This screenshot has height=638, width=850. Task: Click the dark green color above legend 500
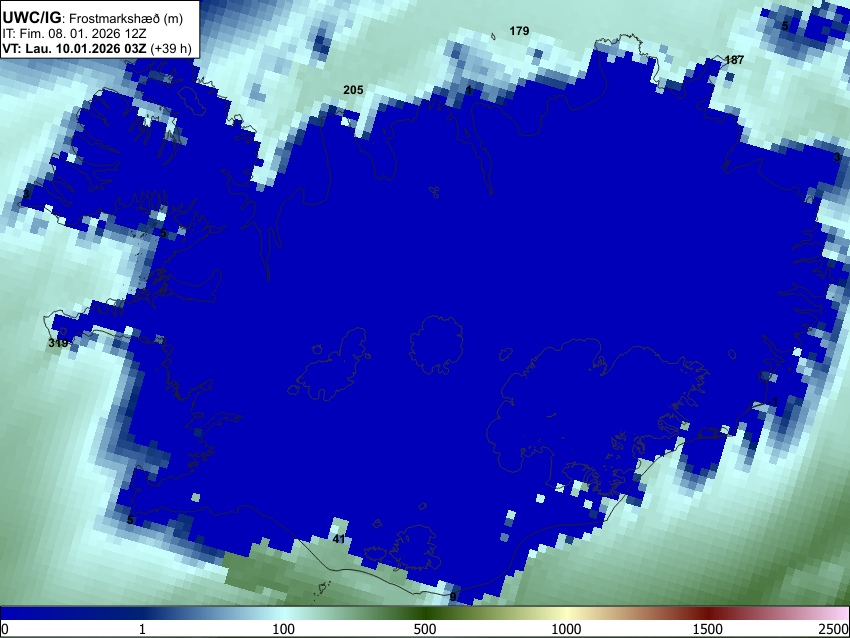(x=424, y=613)
